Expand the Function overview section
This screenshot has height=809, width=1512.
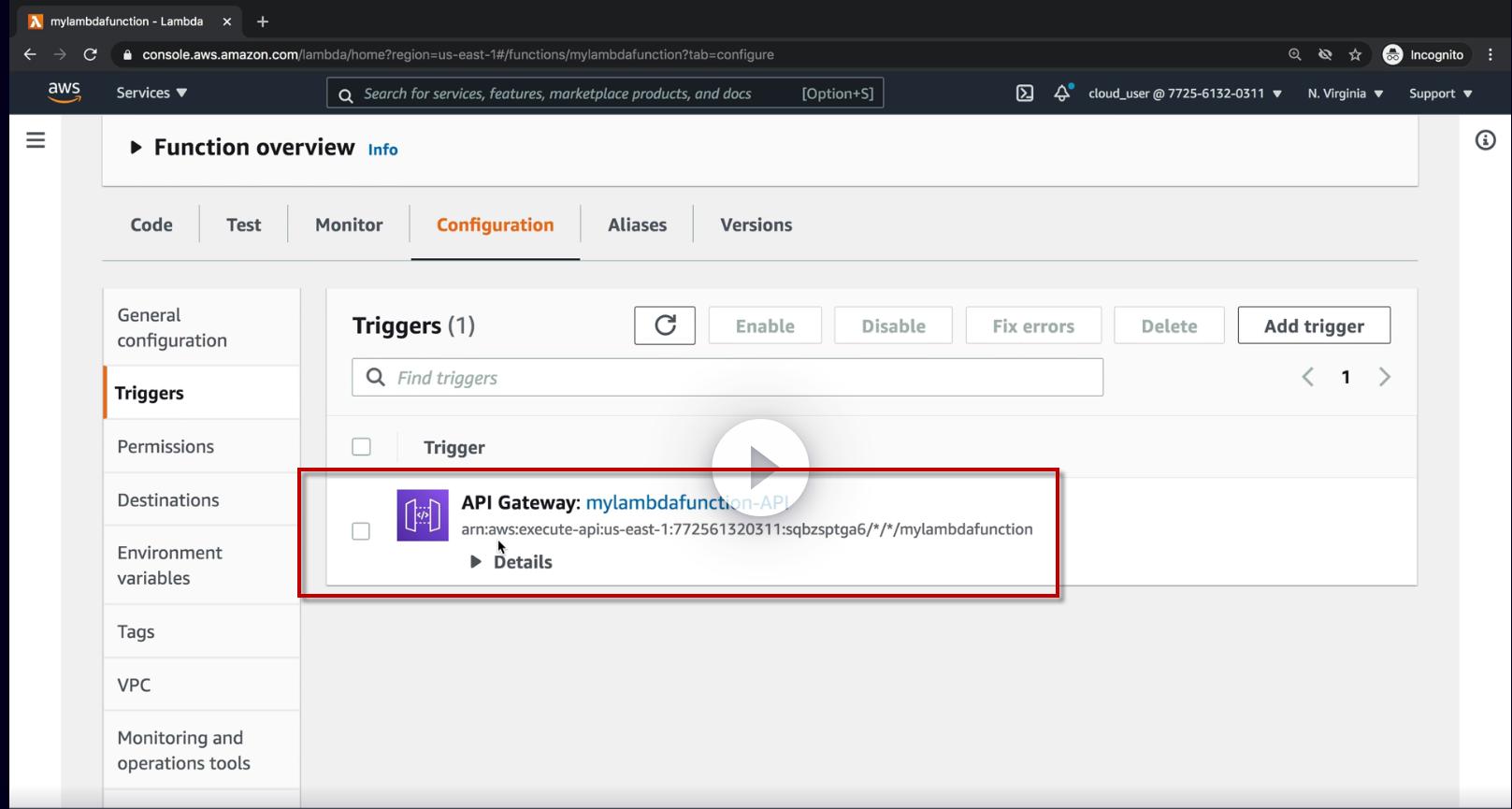tap(136, 148)
